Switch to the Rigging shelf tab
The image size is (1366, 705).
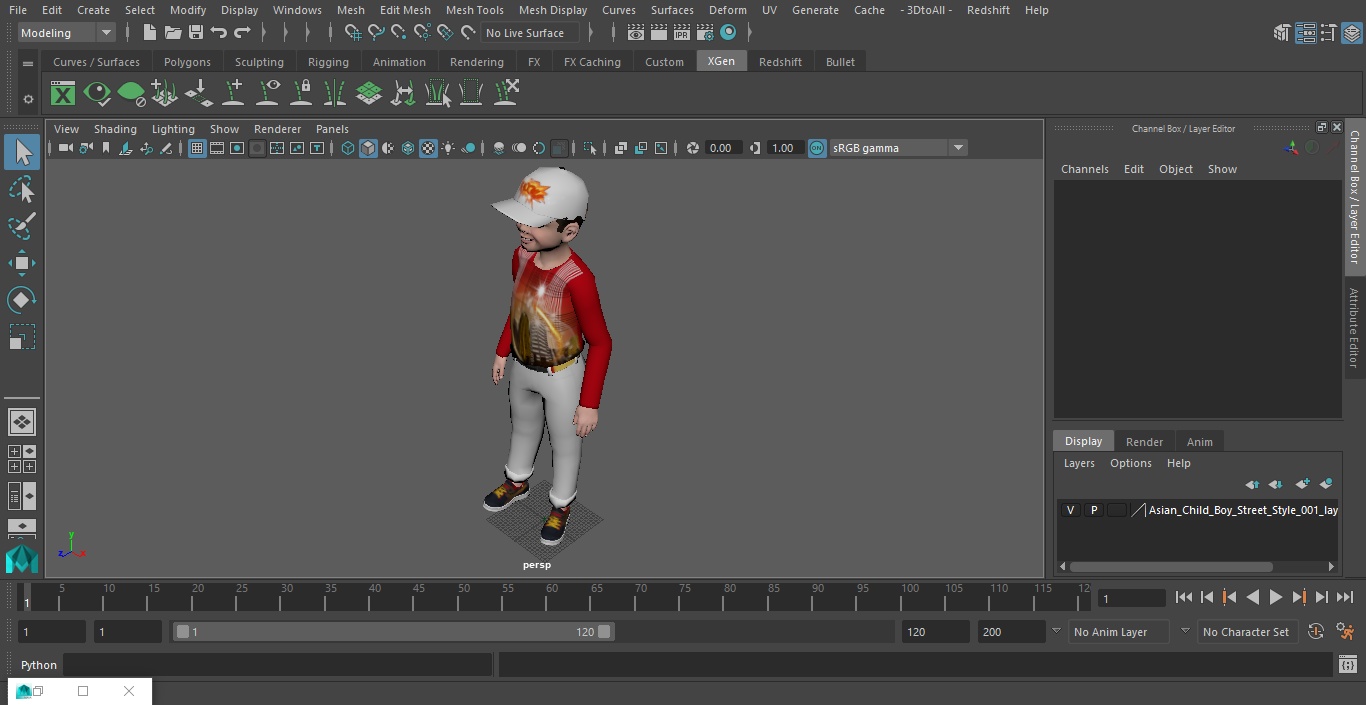pyautogui.click(x=328, y=62)
